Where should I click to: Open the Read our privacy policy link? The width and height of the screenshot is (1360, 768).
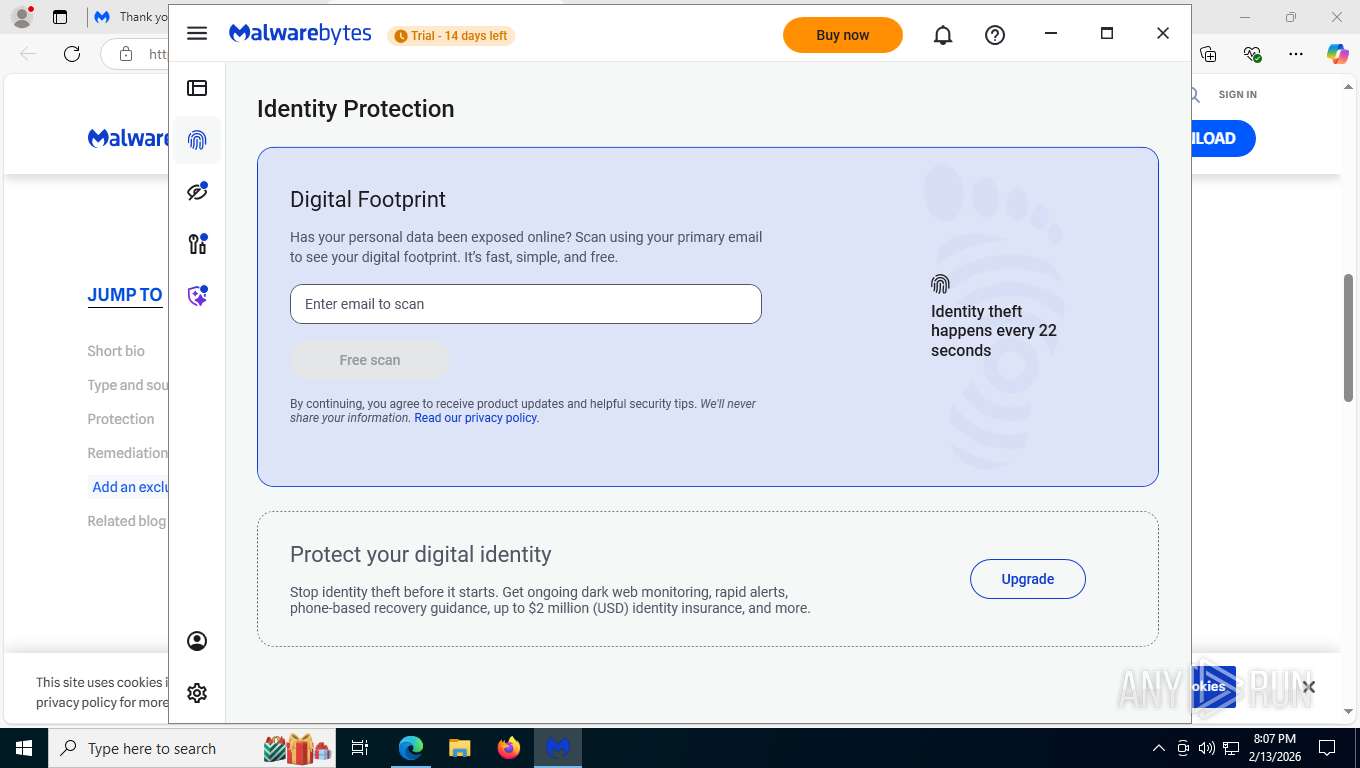point(475,418)
